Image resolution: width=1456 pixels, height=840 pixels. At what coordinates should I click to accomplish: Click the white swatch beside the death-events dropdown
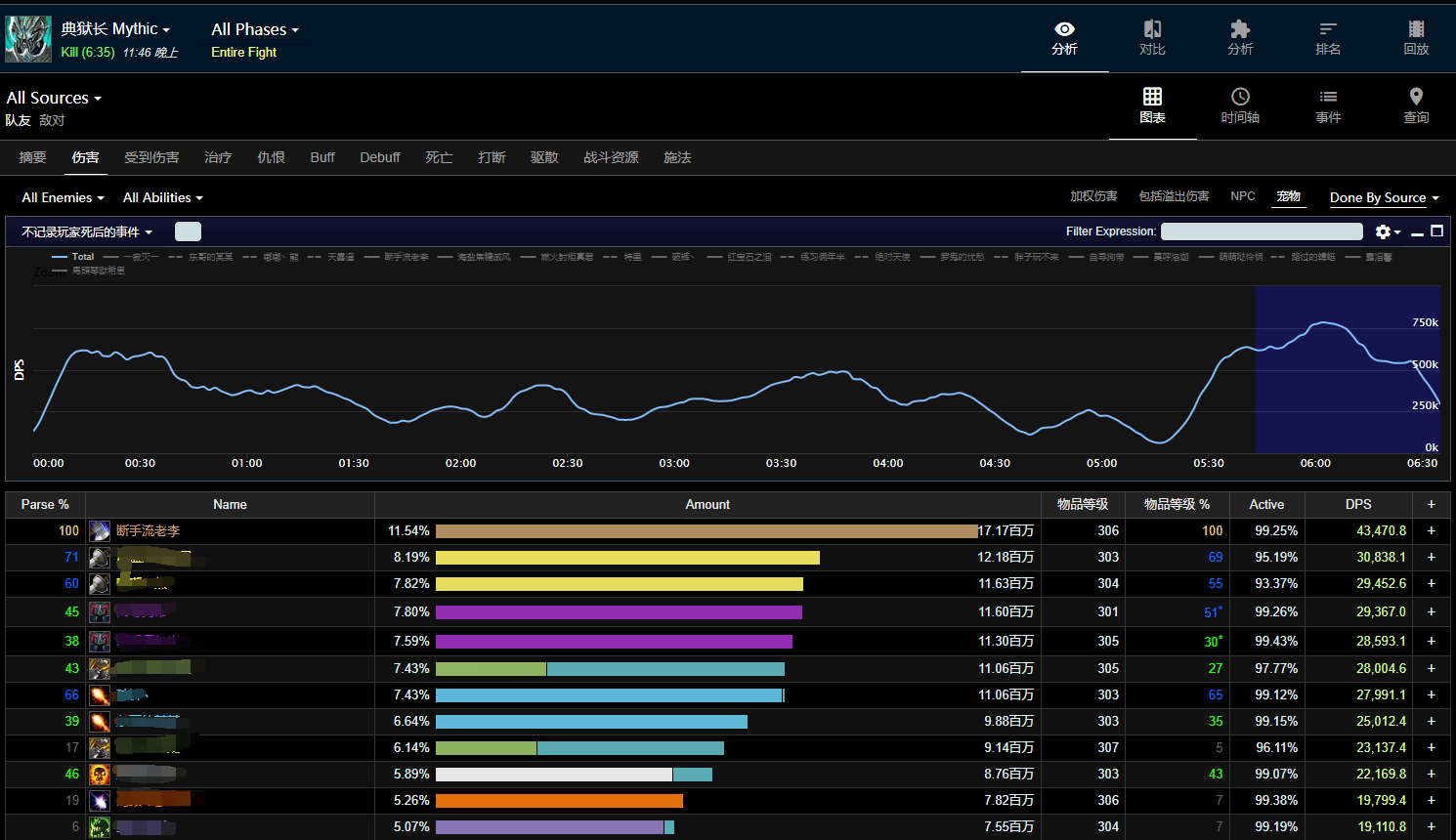coord(188,231)
